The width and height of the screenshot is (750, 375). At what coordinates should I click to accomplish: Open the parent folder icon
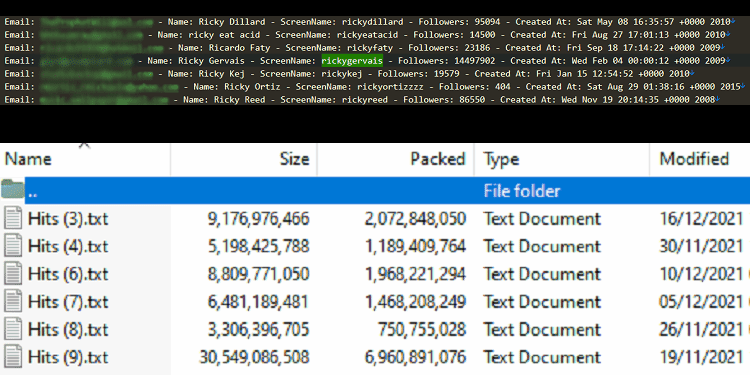click(12, 190)
